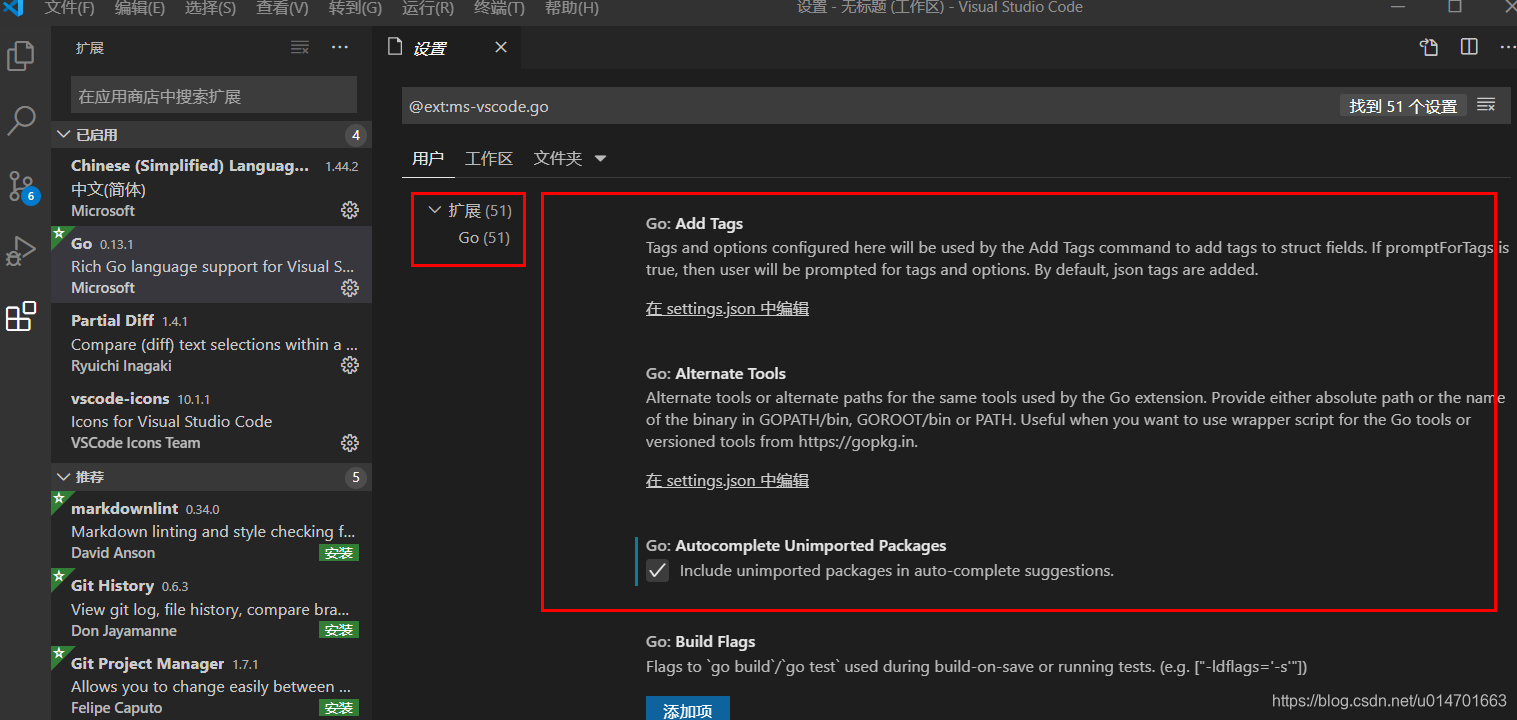Click the split editor icon
The width and height of the screenshot is (1517, 720).
pos(1469,47)
